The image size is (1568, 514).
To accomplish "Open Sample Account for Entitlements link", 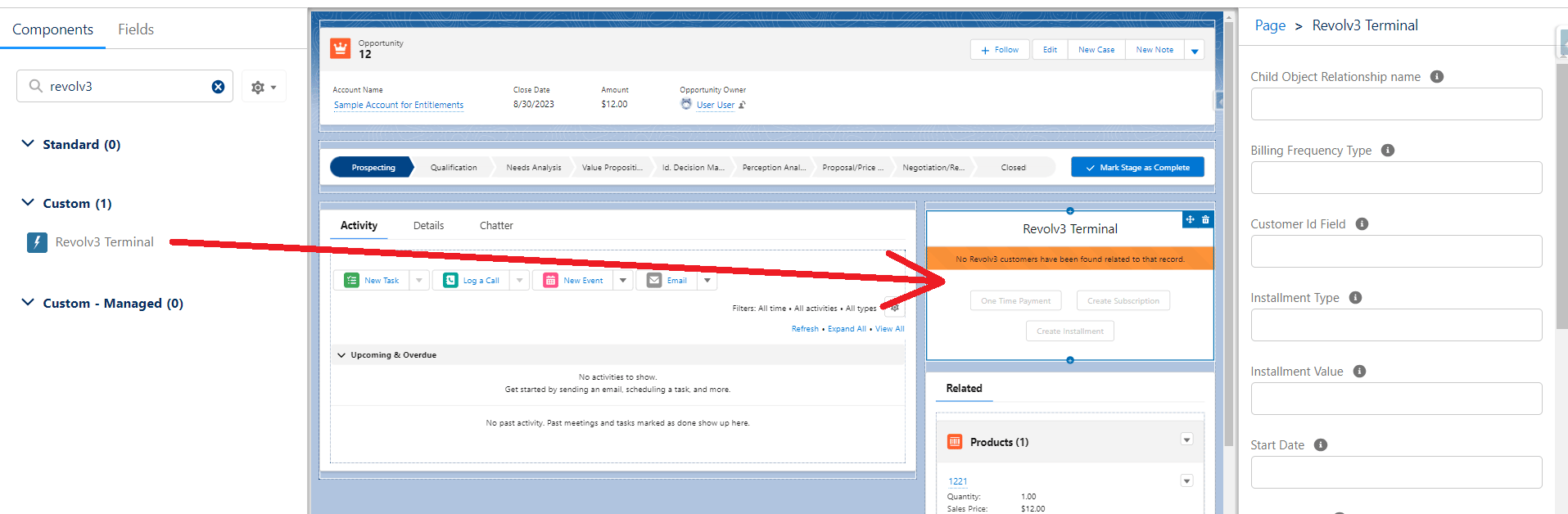I will 399,105.
